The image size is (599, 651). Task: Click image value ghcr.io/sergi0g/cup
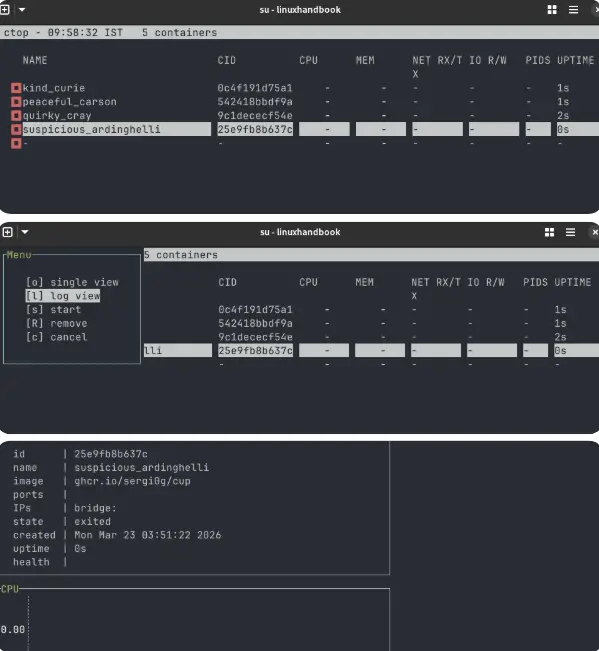132,481
